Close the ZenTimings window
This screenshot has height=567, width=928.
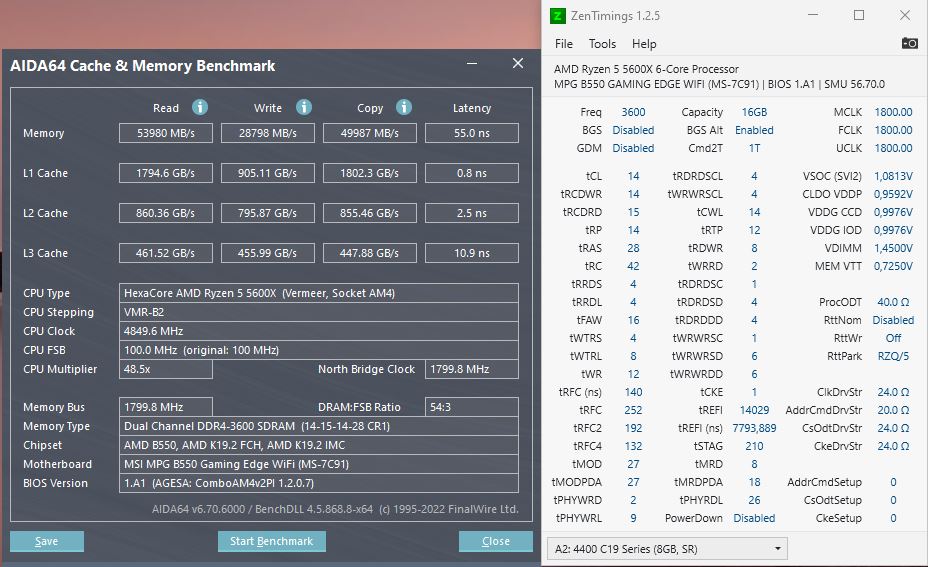(905, 15)
